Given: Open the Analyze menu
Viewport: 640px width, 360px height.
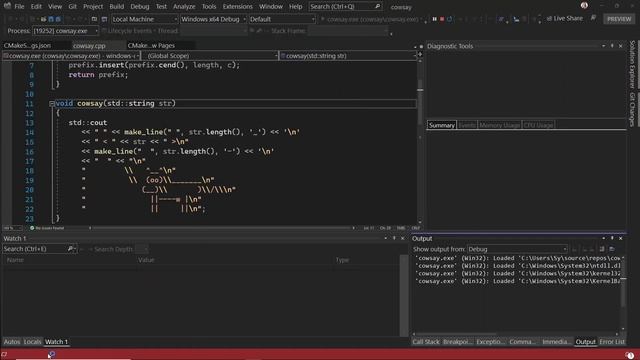Looking at the screenshot, I should pos(184,7).
